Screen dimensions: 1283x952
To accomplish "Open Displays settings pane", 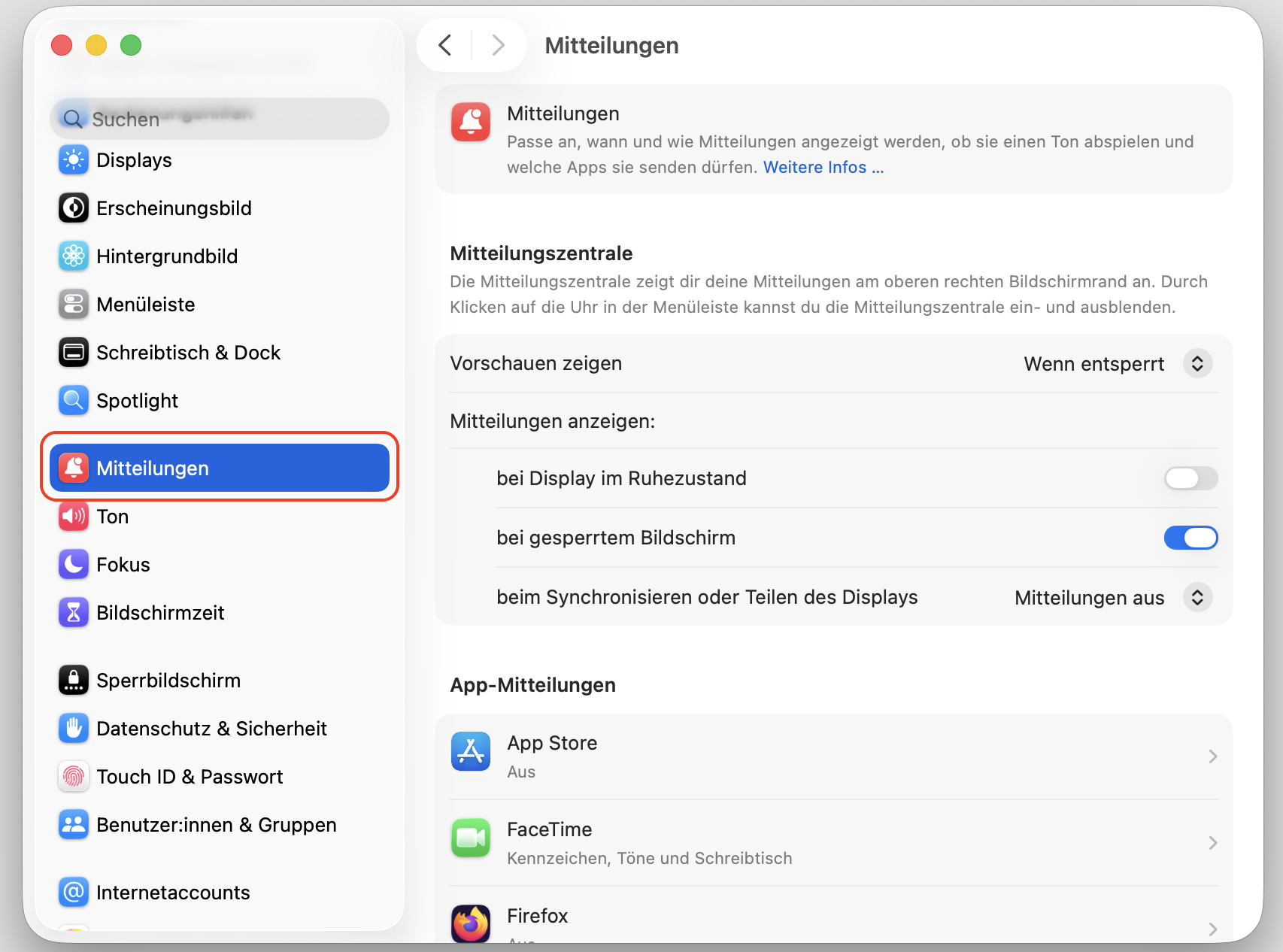I will [x=220, y=160].
